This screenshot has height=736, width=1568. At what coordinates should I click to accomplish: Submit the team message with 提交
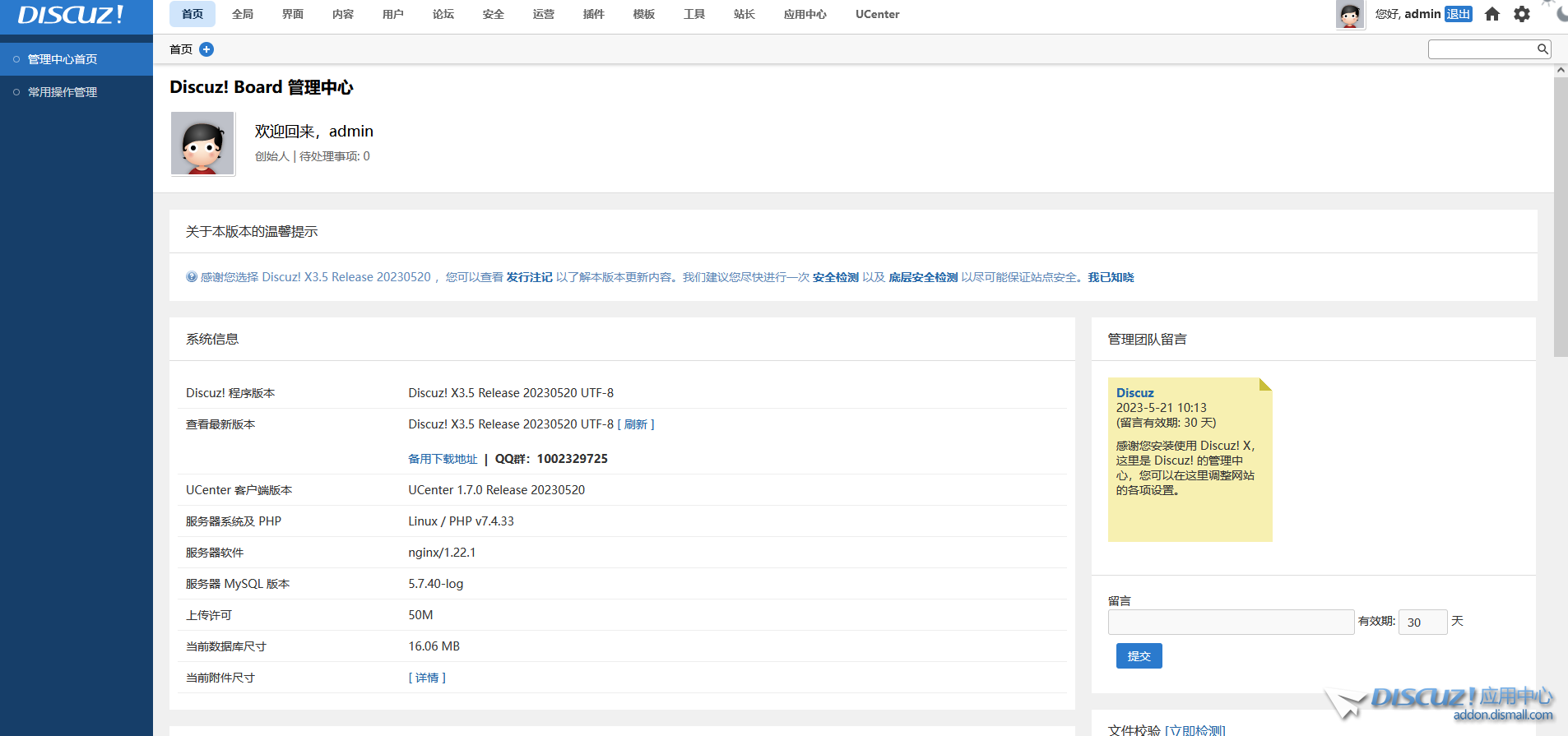point(1139,656)
